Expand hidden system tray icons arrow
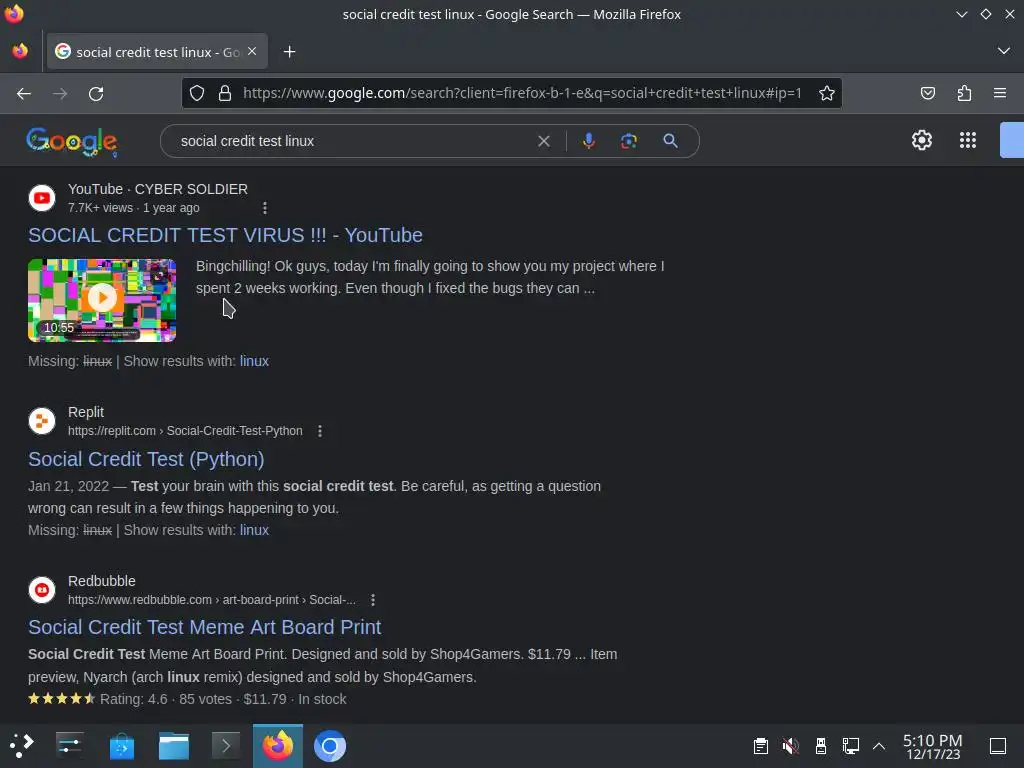The image size is (1024, 768). (x=879, y=745)
